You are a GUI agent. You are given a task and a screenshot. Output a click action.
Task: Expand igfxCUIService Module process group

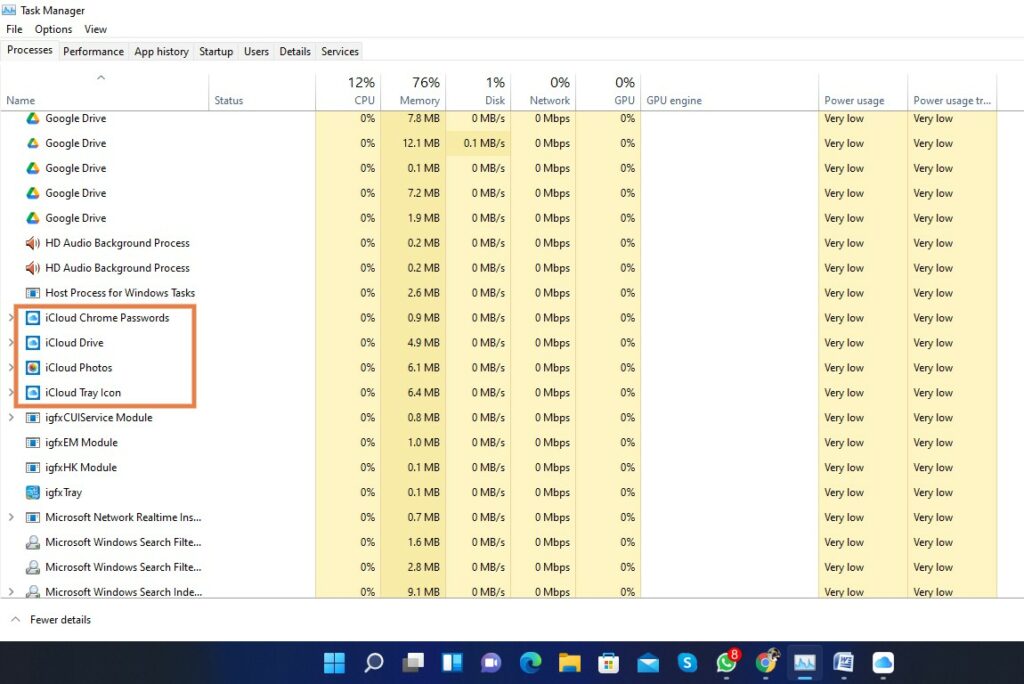pos(11,417)
